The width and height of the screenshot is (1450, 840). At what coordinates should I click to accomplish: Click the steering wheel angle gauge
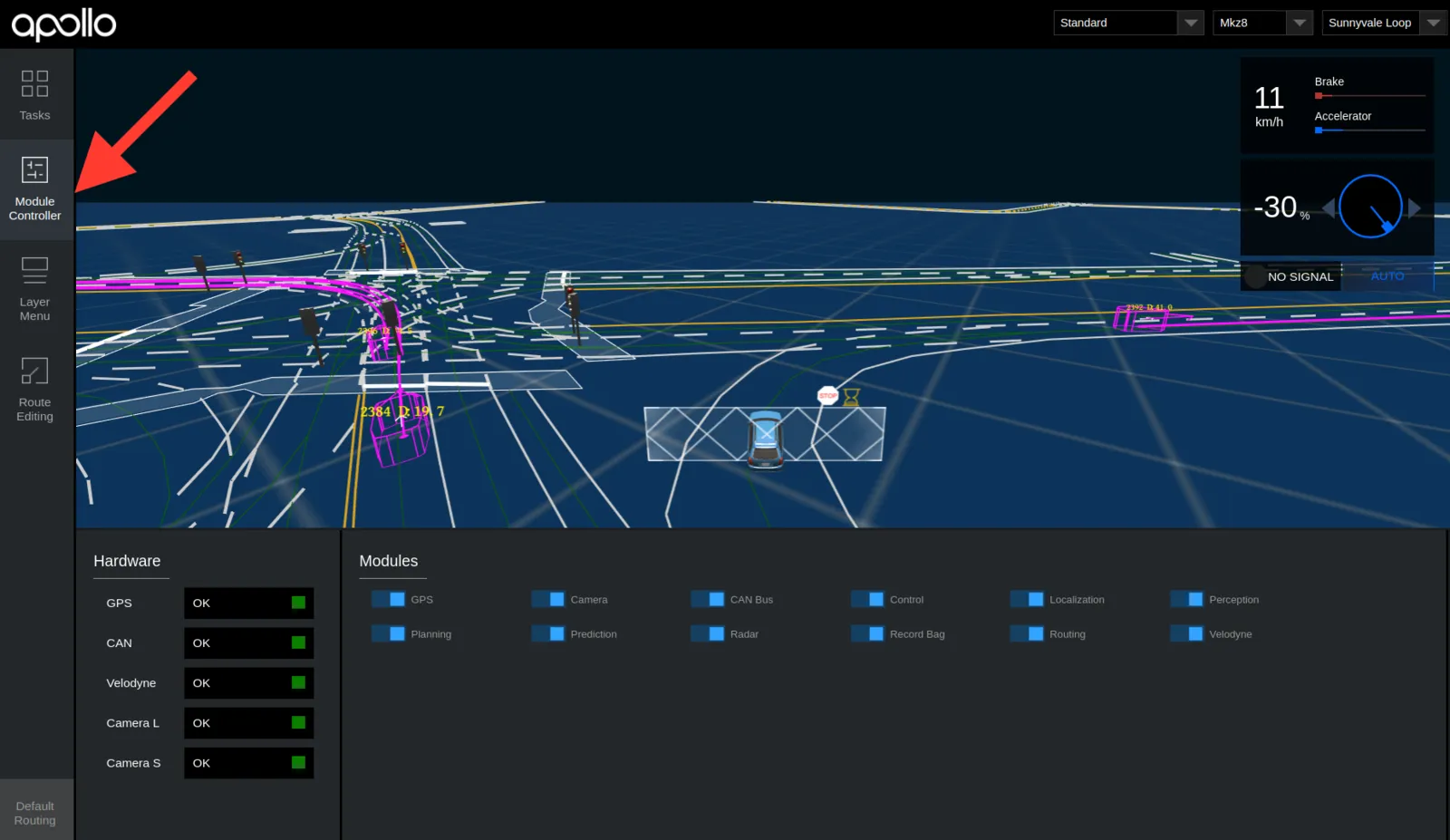point(1370,207)
